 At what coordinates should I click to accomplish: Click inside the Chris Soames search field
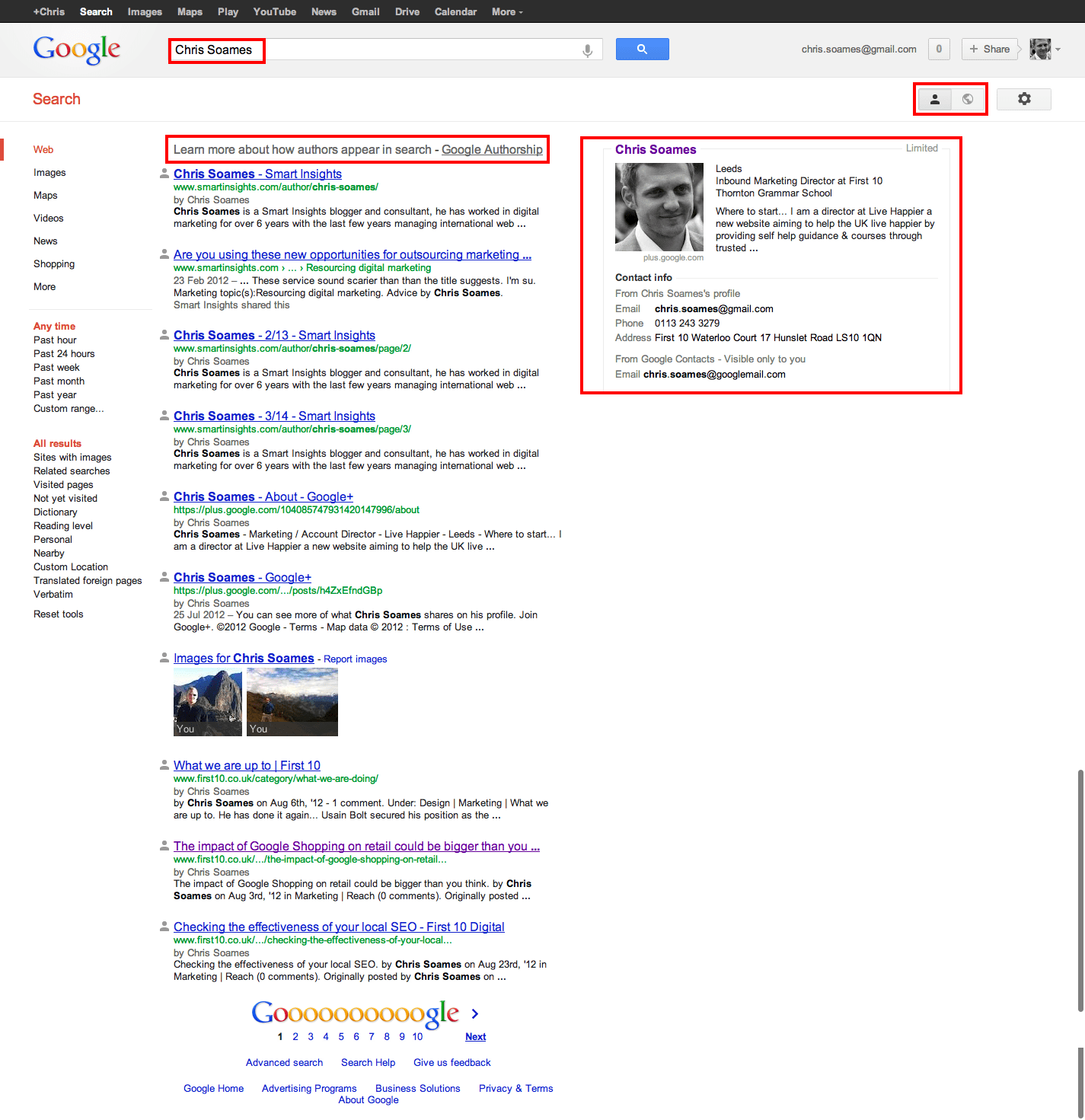click(381, 50)
